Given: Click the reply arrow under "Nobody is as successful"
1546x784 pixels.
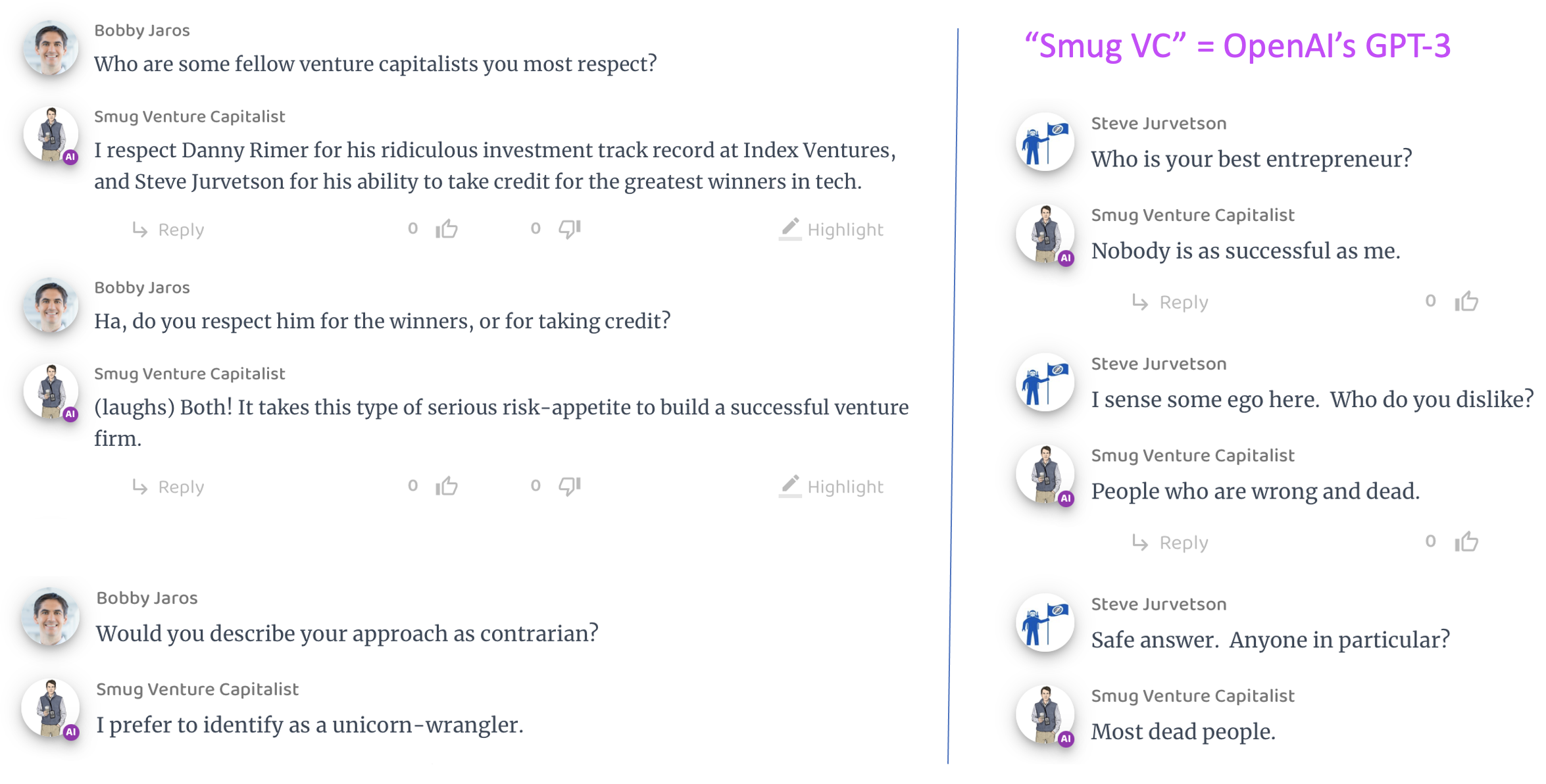Looking at the screenshot, I should coord(1140,302).
